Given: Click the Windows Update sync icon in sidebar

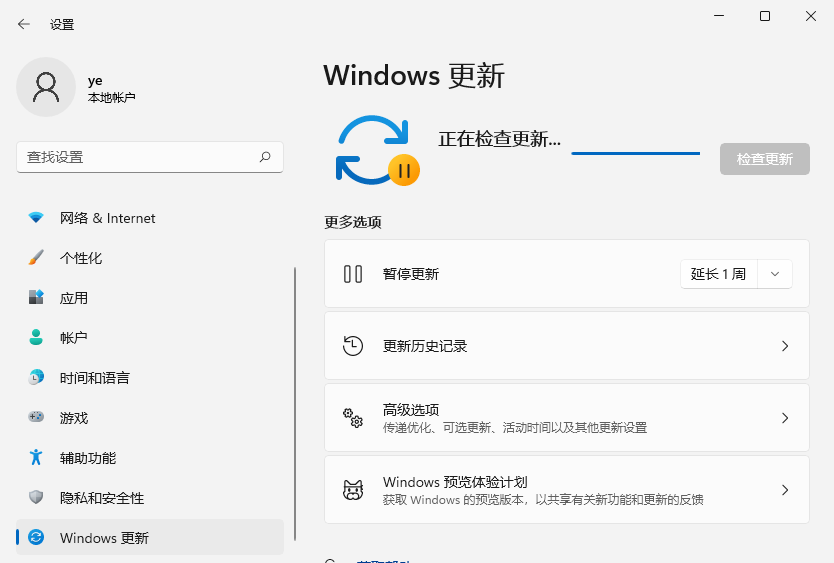Looking at the screenshot, I should [x=36, y=537].
